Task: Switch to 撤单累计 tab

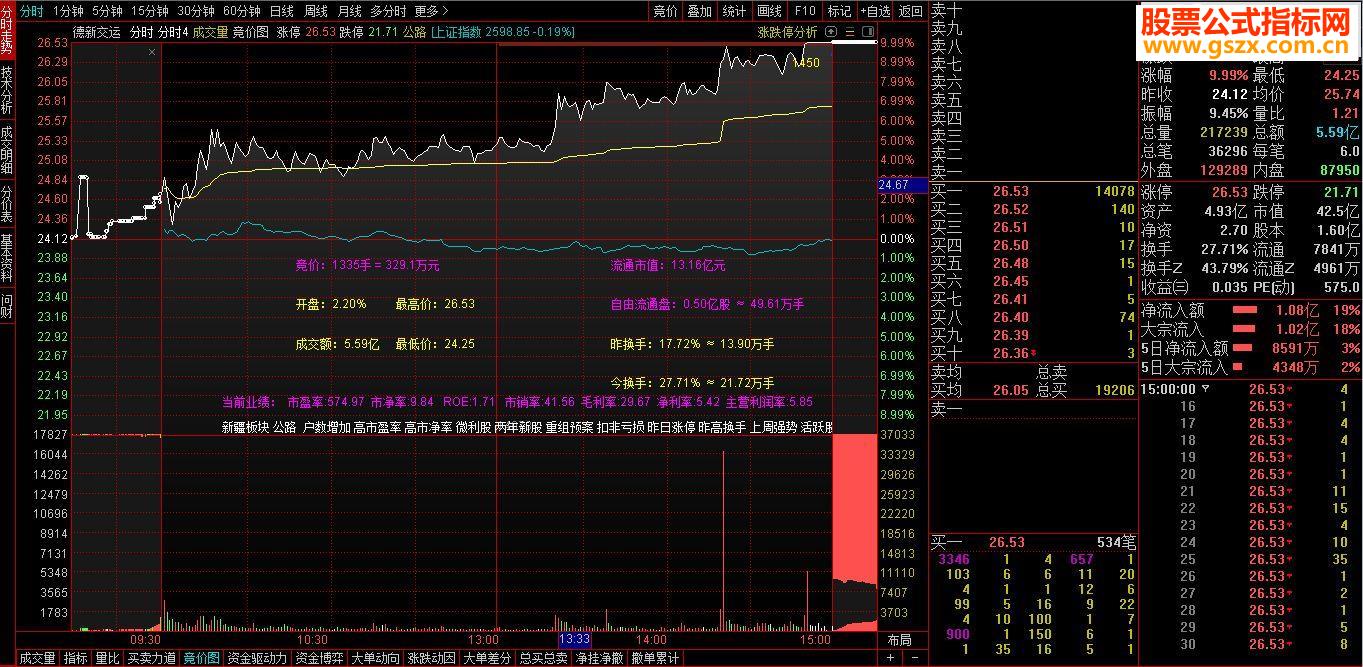Action: [656, 658]
